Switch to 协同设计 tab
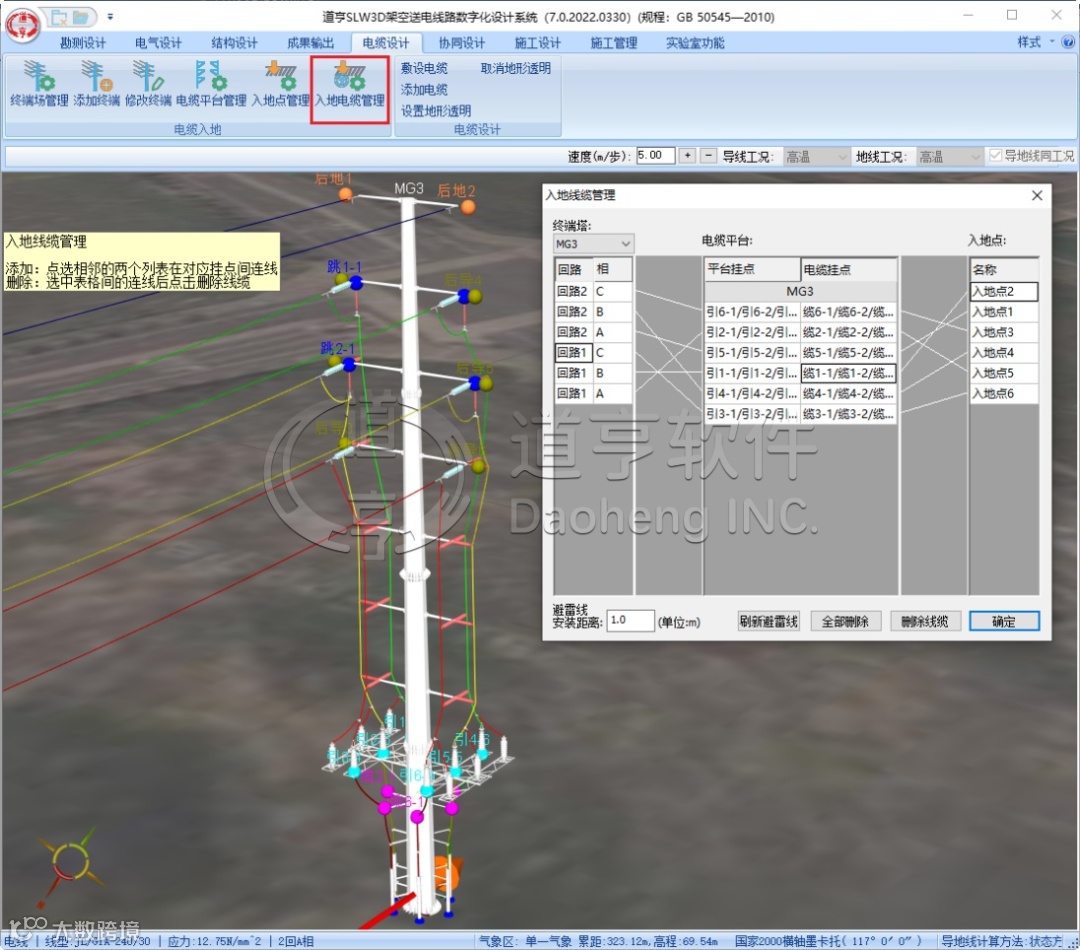Image resolution: width=1080 pixels, height=950 pixels. click(x=461, y=43)
